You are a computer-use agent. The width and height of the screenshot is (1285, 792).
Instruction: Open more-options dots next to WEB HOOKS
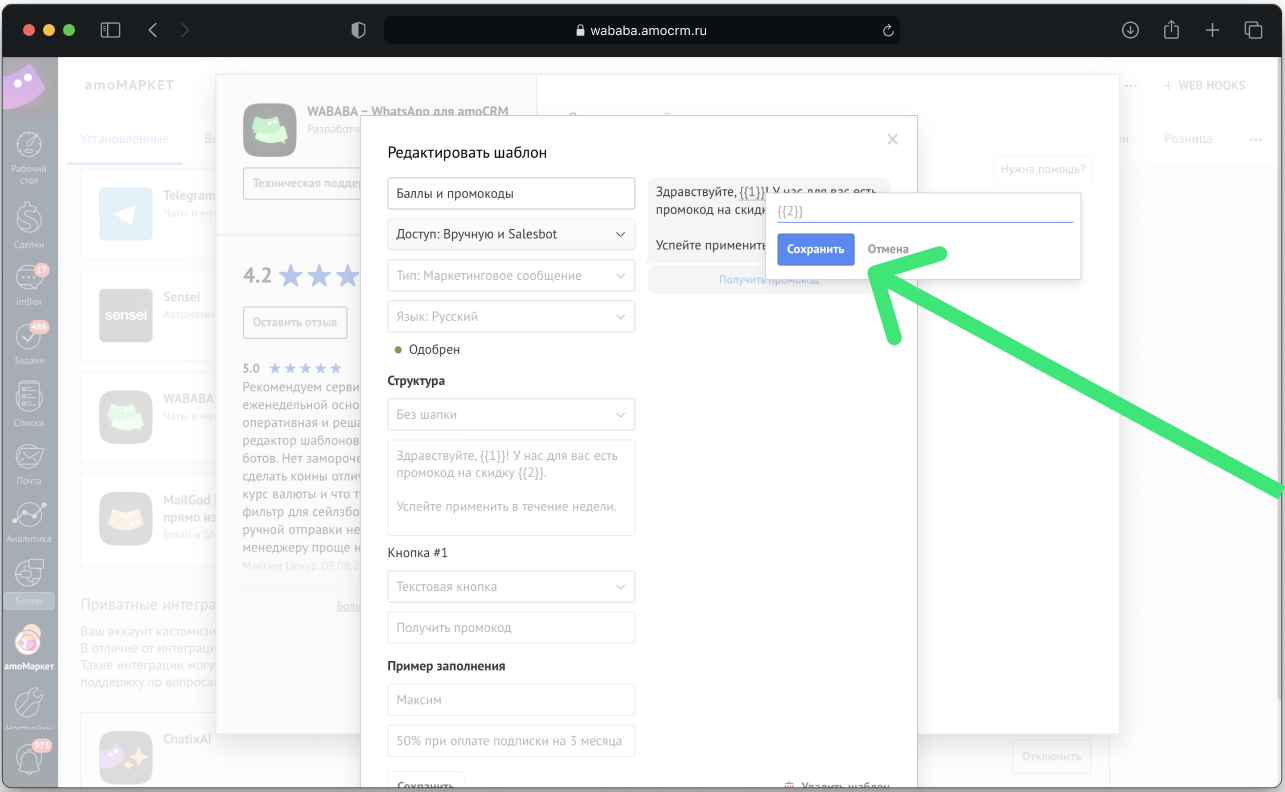[x=1131, y=86]
